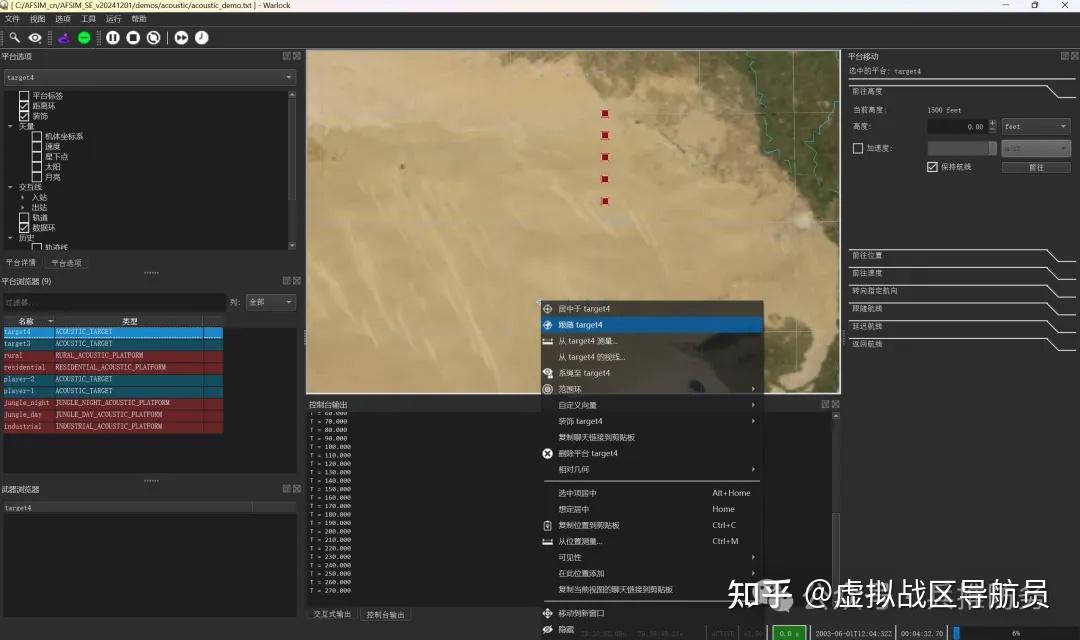Pause the simulation using the pause icon

coord(114,37)
